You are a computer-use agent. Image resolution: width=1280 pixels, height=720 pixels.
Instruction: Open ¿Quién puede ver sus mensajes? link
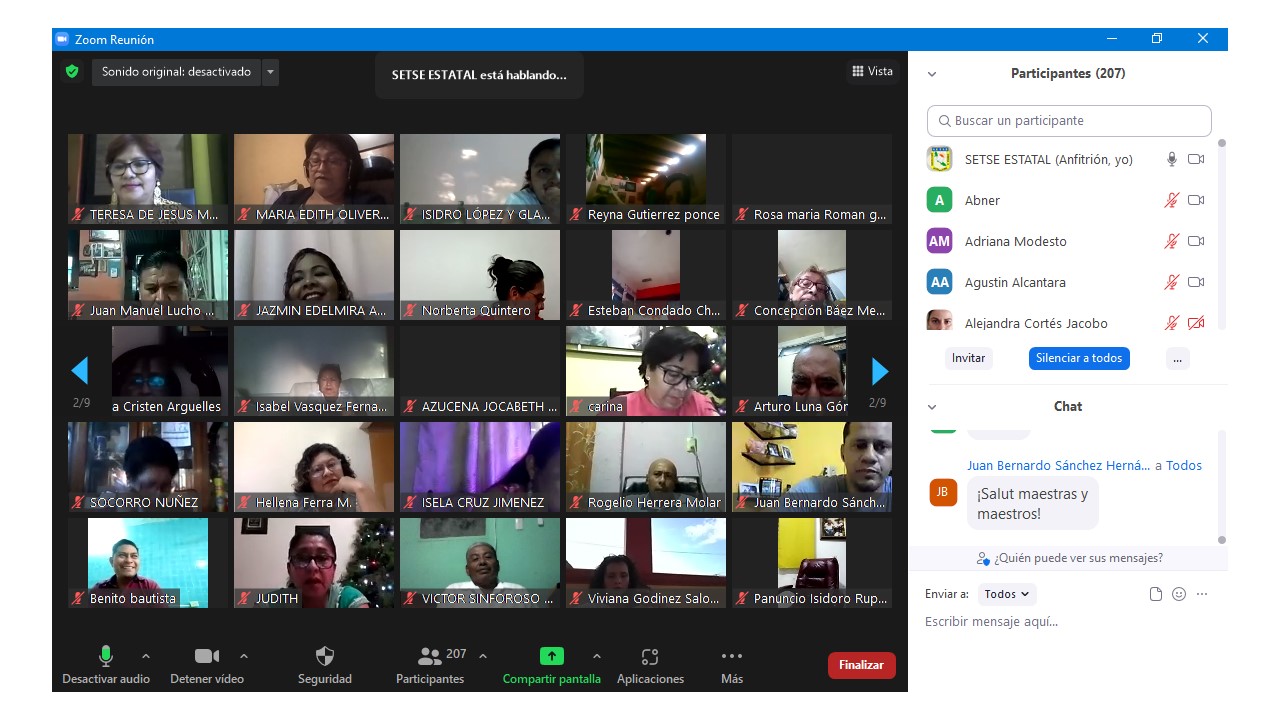click(x=1070, y=558)
